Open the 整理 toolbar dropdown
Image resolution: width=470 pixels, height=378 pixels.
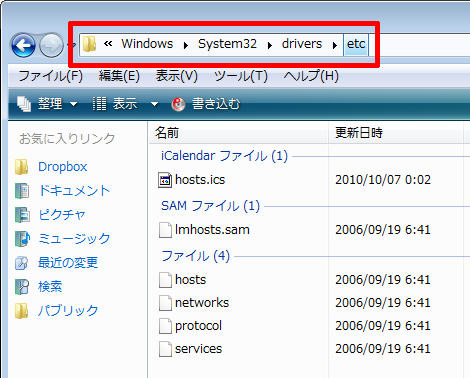click(x=47, y=104)
